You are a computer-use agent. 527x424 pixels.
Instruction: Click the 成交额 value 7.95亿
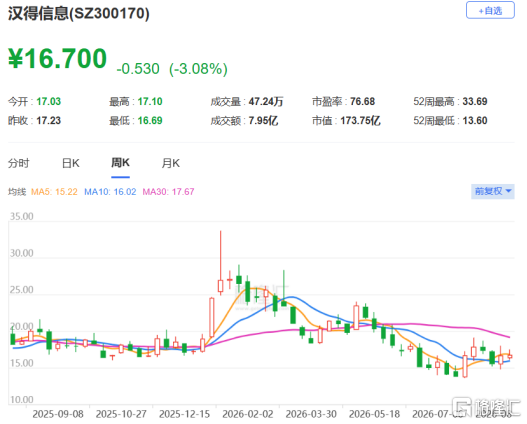coord(263,121)
